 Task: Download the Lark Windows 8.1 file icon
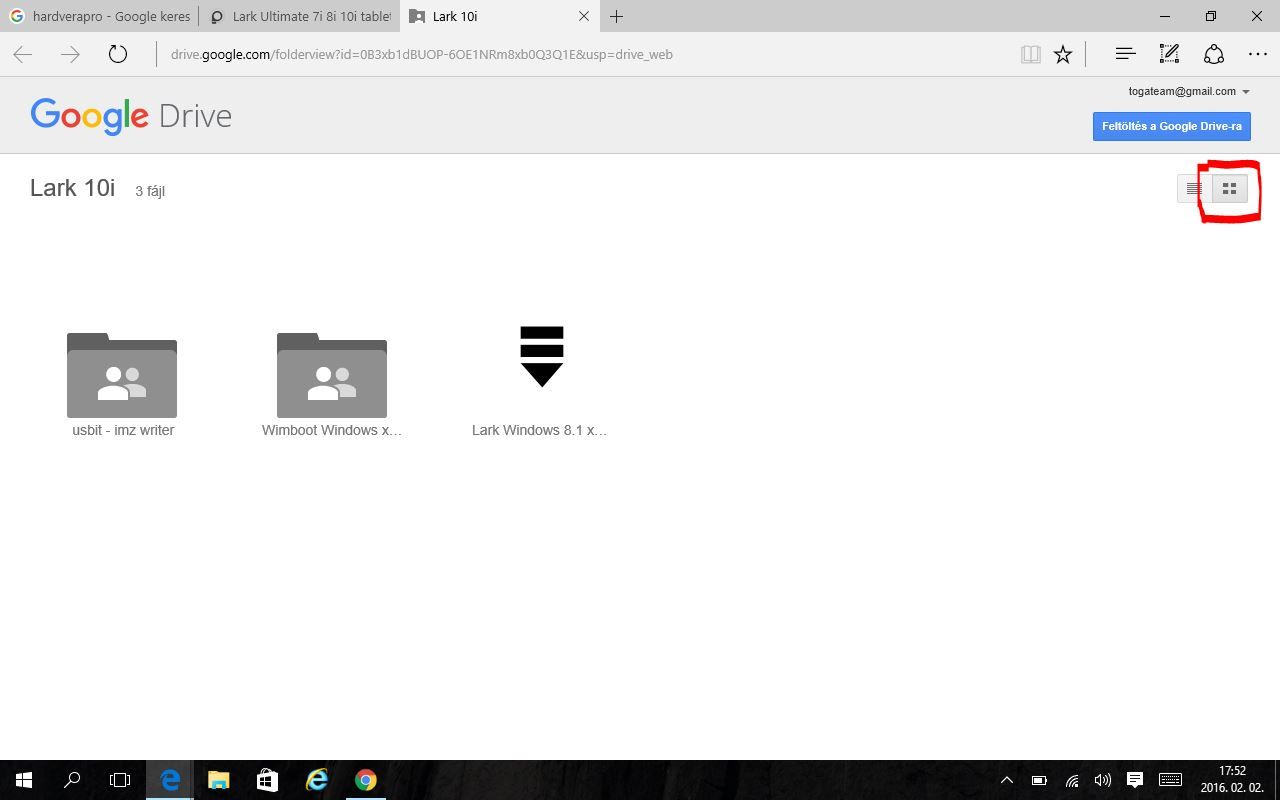tap(542, 356)
